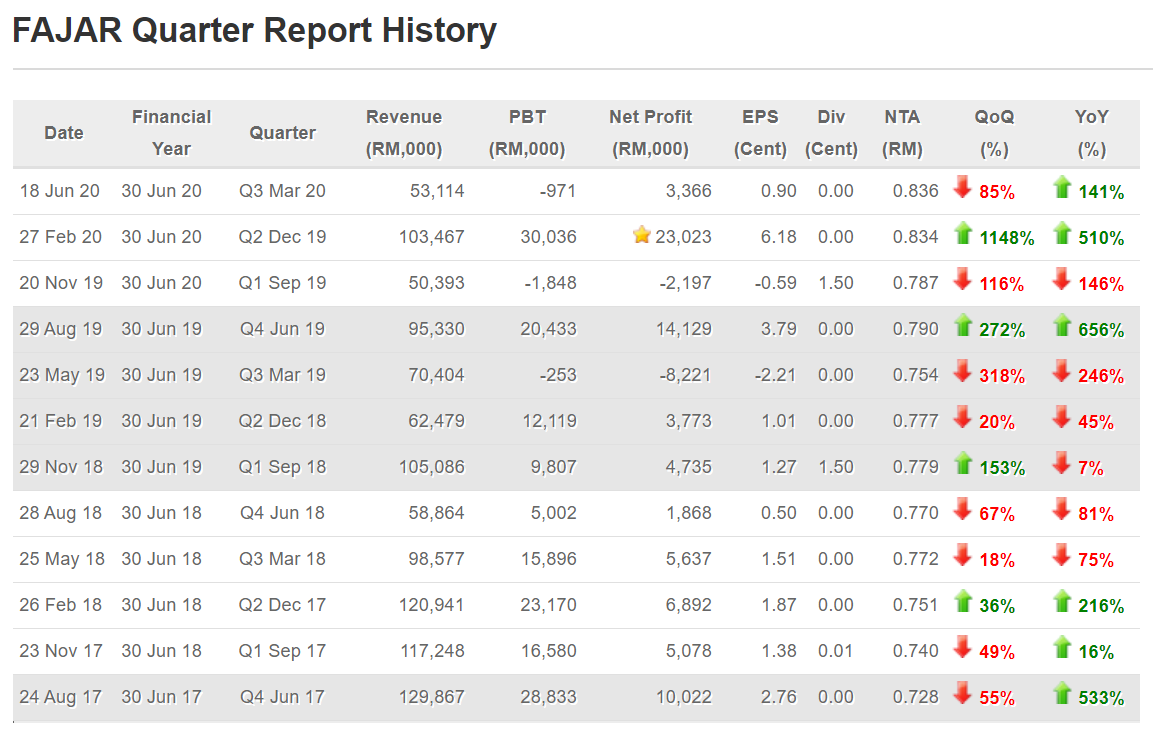Image resolution: width=1153 pixels, height=737 pixels.
Task: Click the Div (Cent) column header
Action: coord(831,133)
